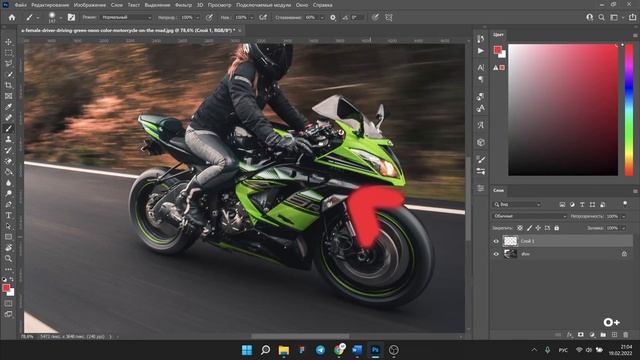Expand layer opacity dropdown in Layers panel

pos(623,216)
